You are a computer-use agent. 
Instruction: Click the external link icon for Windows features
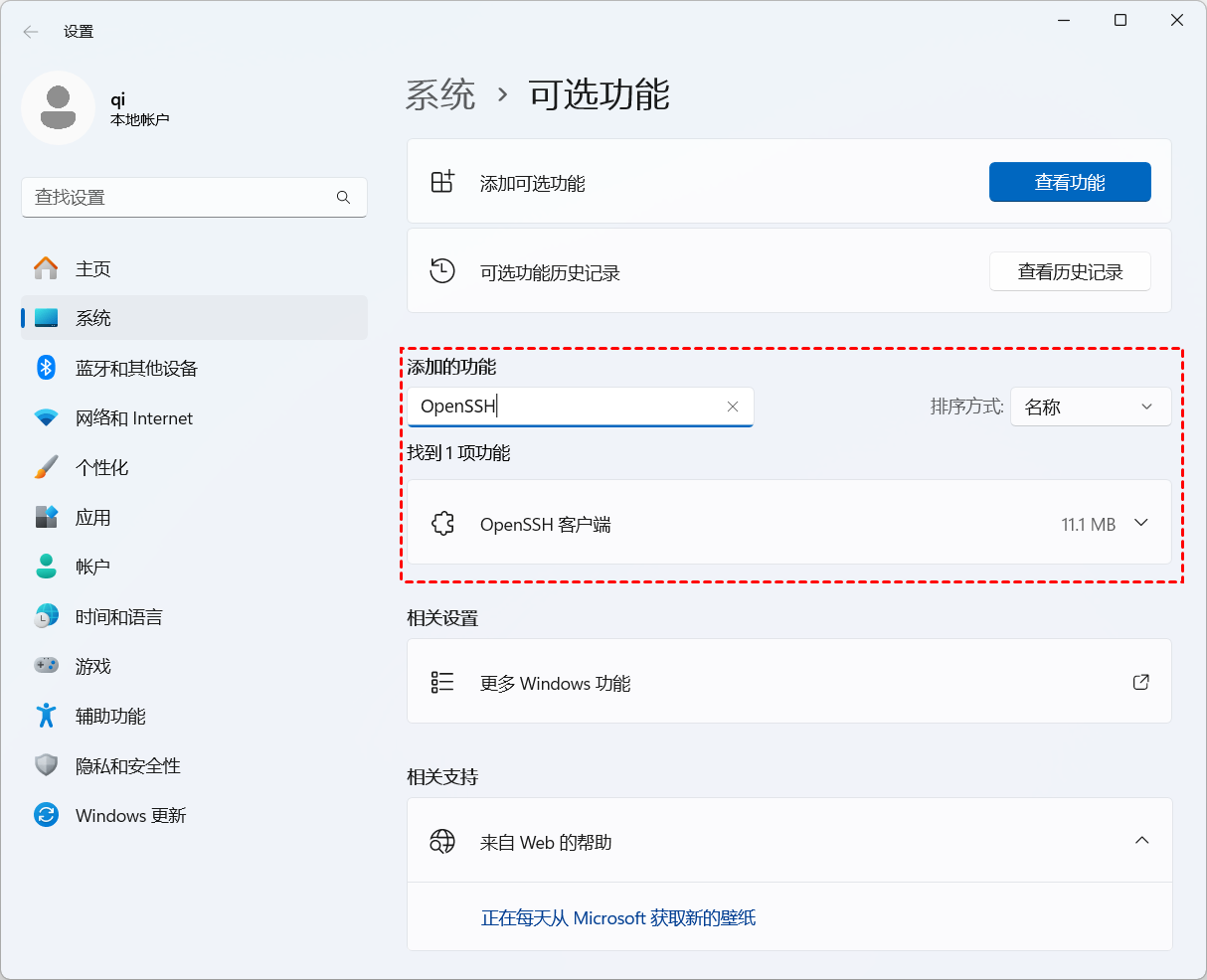(x=1141, y=682)
